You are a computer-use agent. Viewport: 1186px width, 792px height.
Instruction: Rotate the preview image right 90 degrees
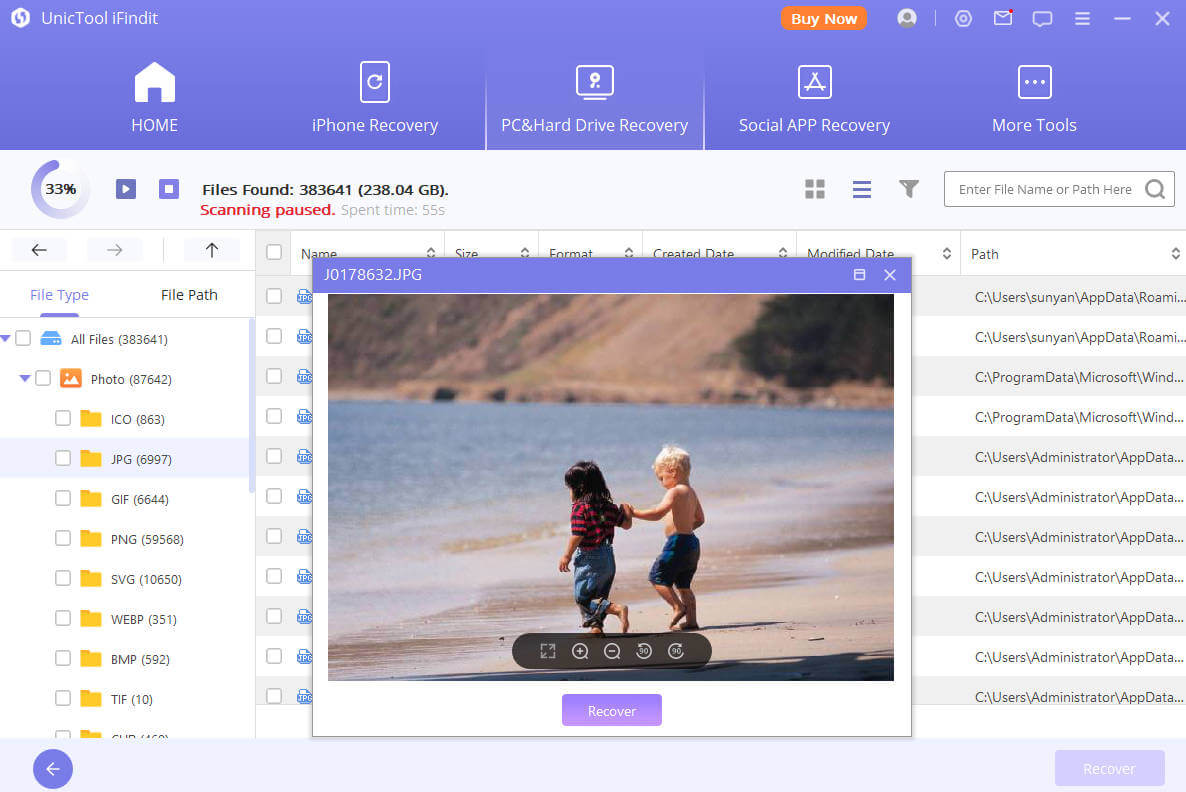pyautogui.click(x=676, y=651)
